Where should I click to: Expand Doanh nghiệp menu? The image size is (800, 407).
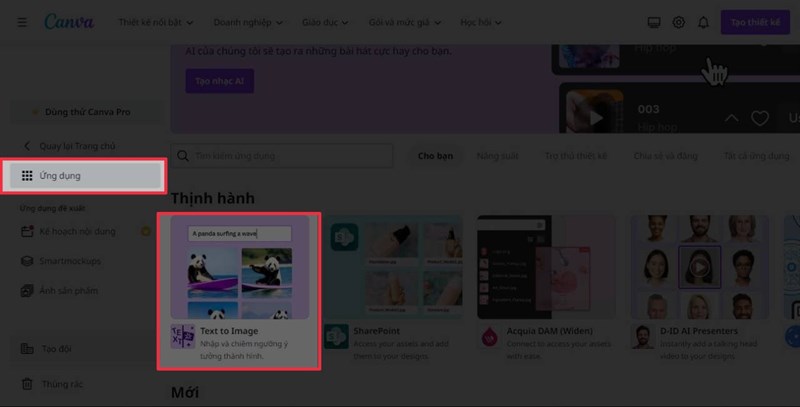click(248, 22)
